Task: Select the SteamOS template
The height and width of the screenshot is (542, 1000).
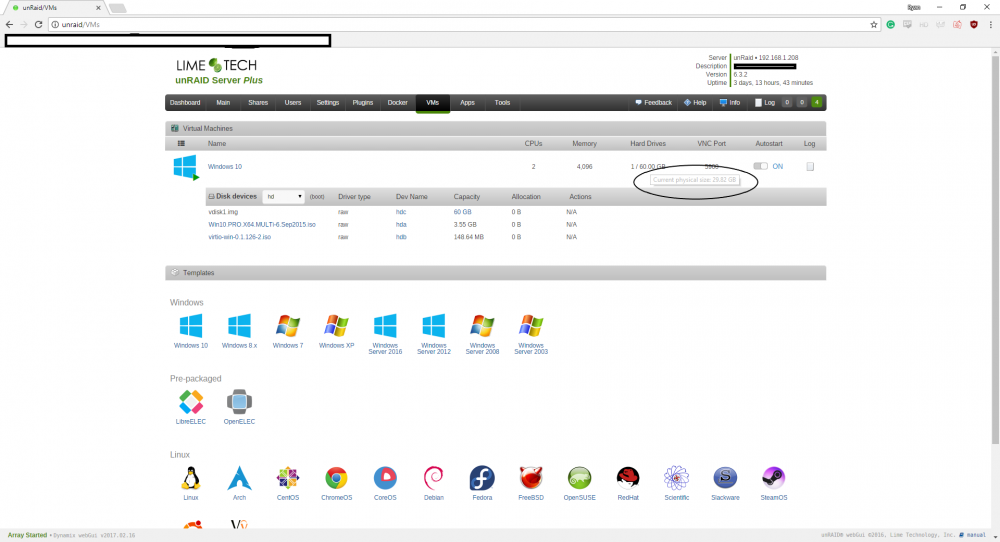Action: [774, 478]
